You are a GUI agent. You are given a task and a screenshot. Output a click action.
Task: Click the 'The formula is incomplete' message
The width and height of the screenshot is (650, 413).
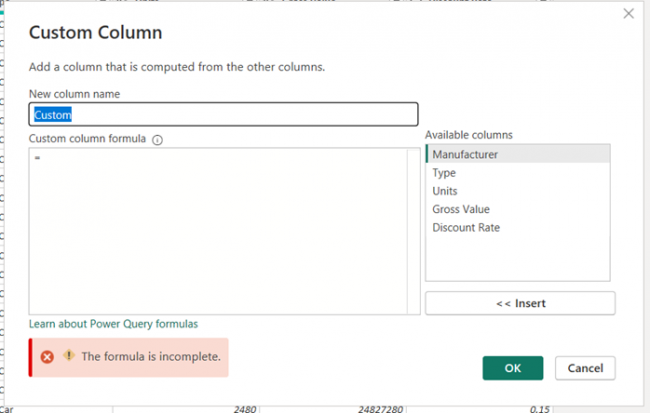coord(150,356)
